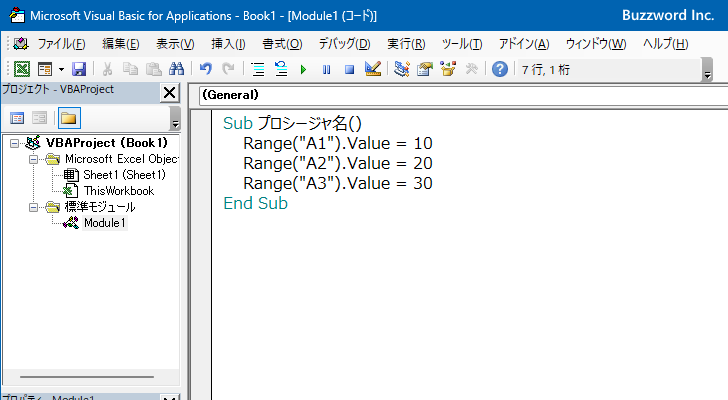Click the Buzzword Inc. title text

(x=668, y=15)
